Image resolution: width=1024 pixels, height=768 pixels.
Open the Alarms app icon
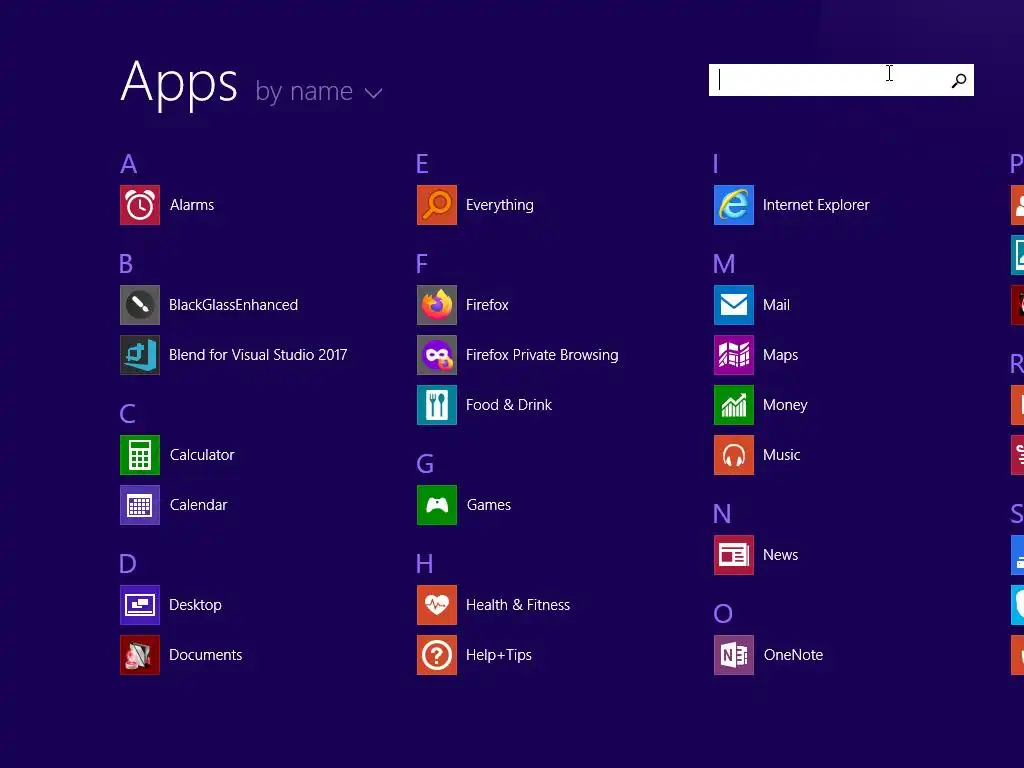[x=140, y=205]
